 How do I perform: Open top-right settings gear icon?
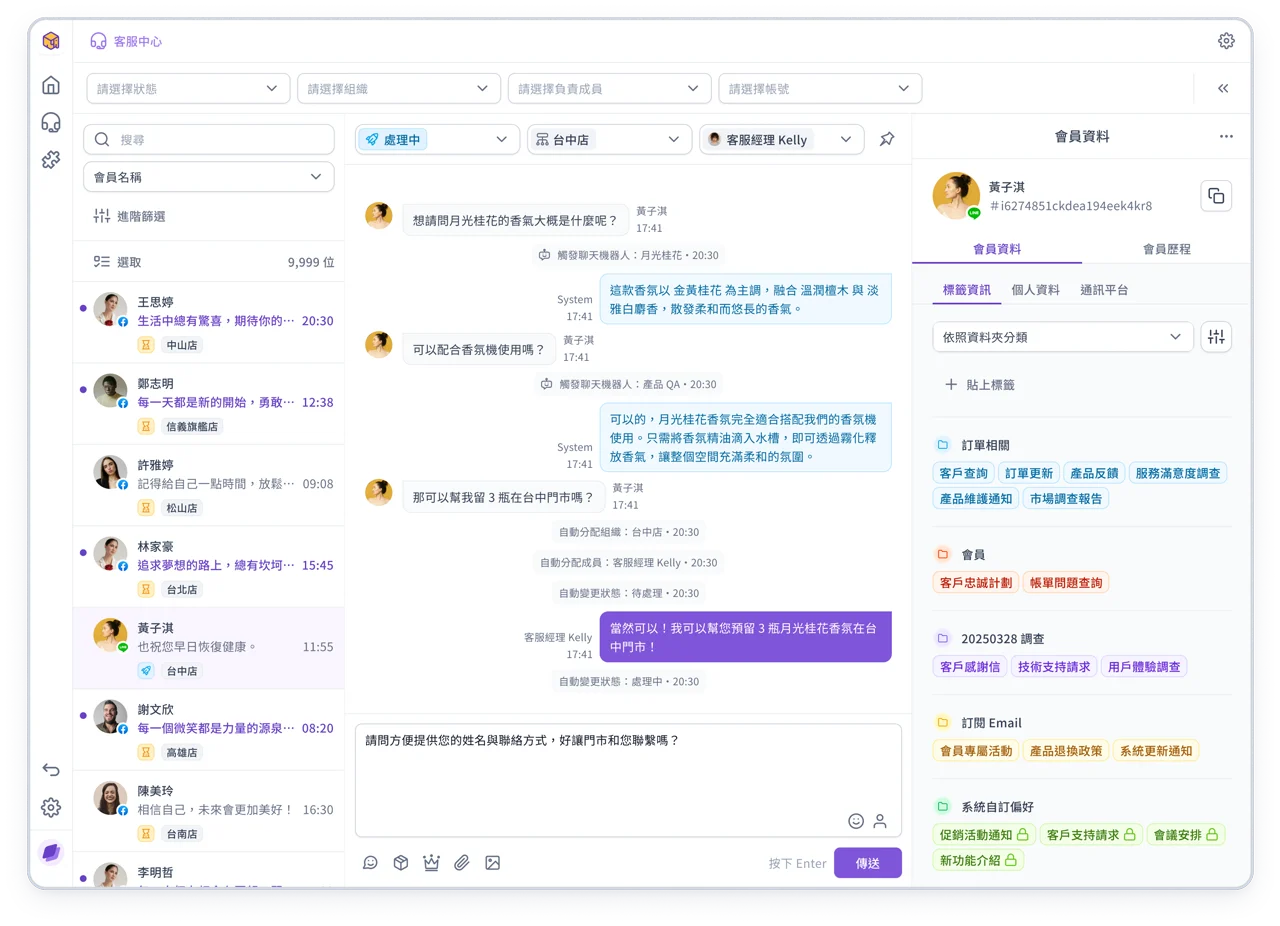pos(1226,41)
